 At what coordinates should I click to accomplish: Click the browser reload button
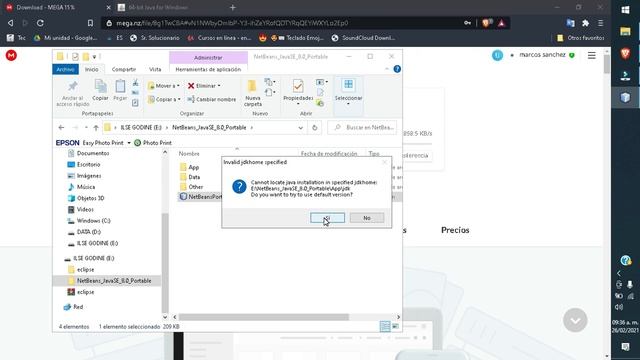pyautogui.click(x=40, y=23)
